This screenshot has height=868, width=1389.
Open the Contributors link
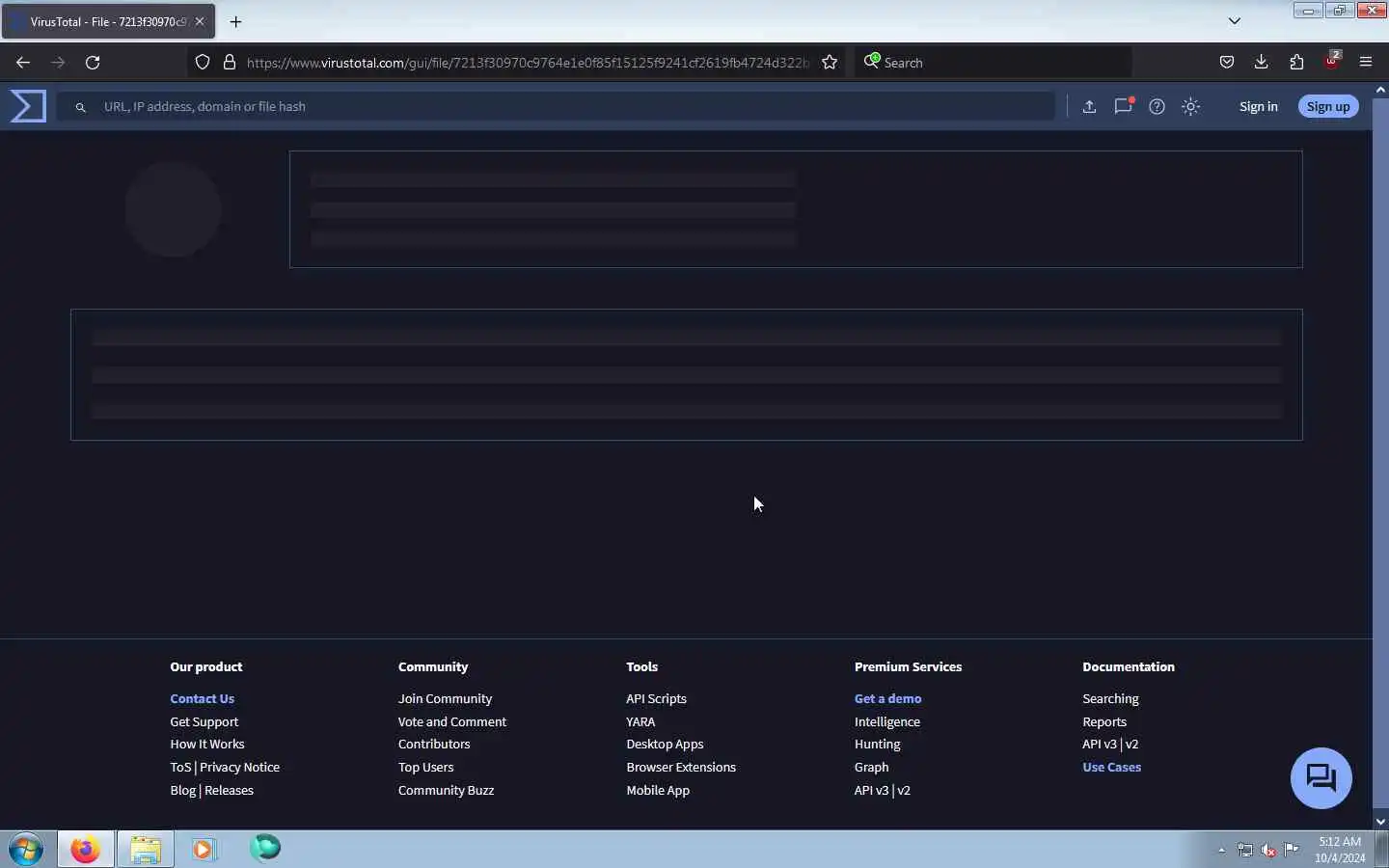coord(434,745)
